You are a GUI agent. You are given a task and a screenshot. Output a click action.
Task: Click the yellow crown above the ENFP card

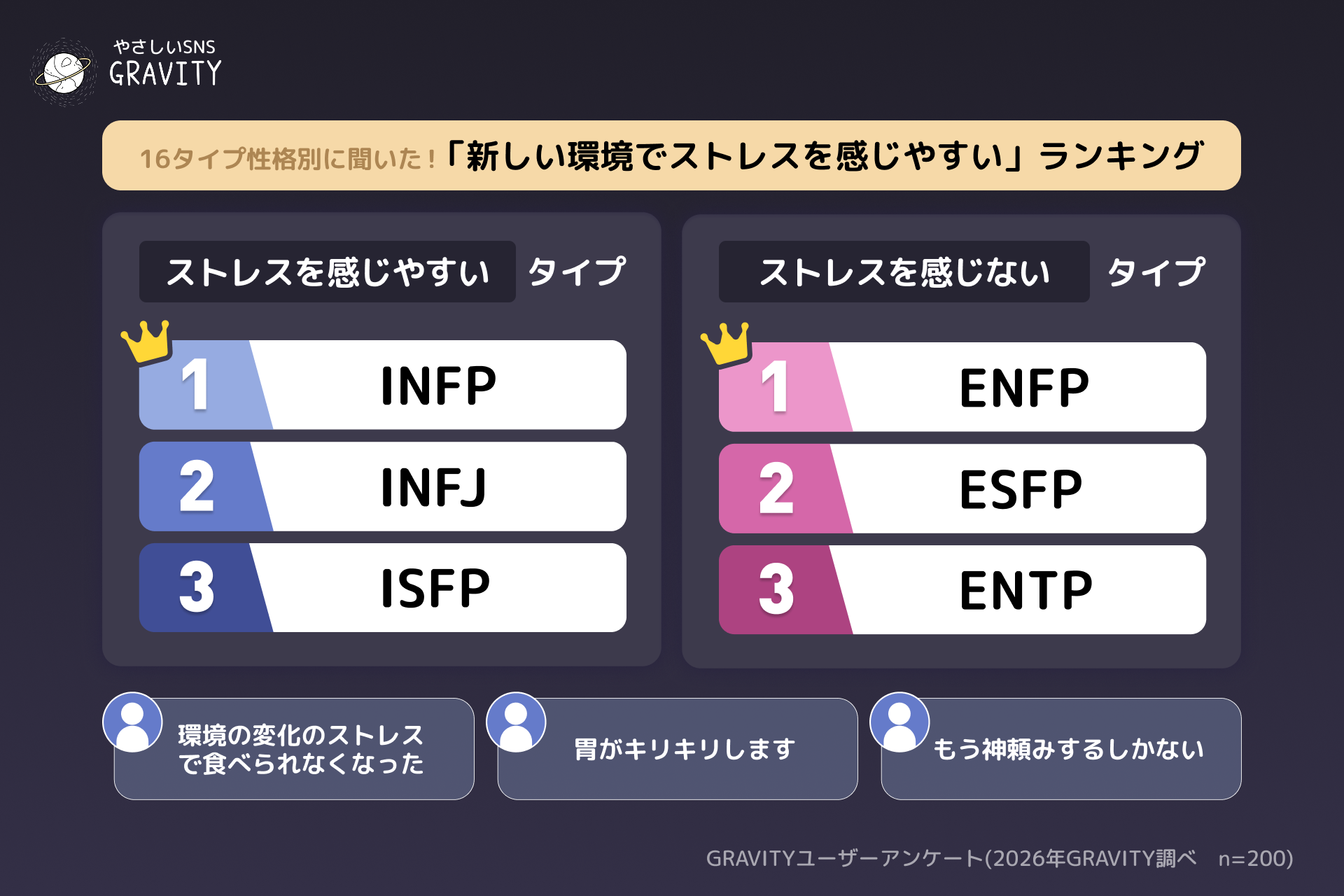pyautogui.click(x=727, y=343)
